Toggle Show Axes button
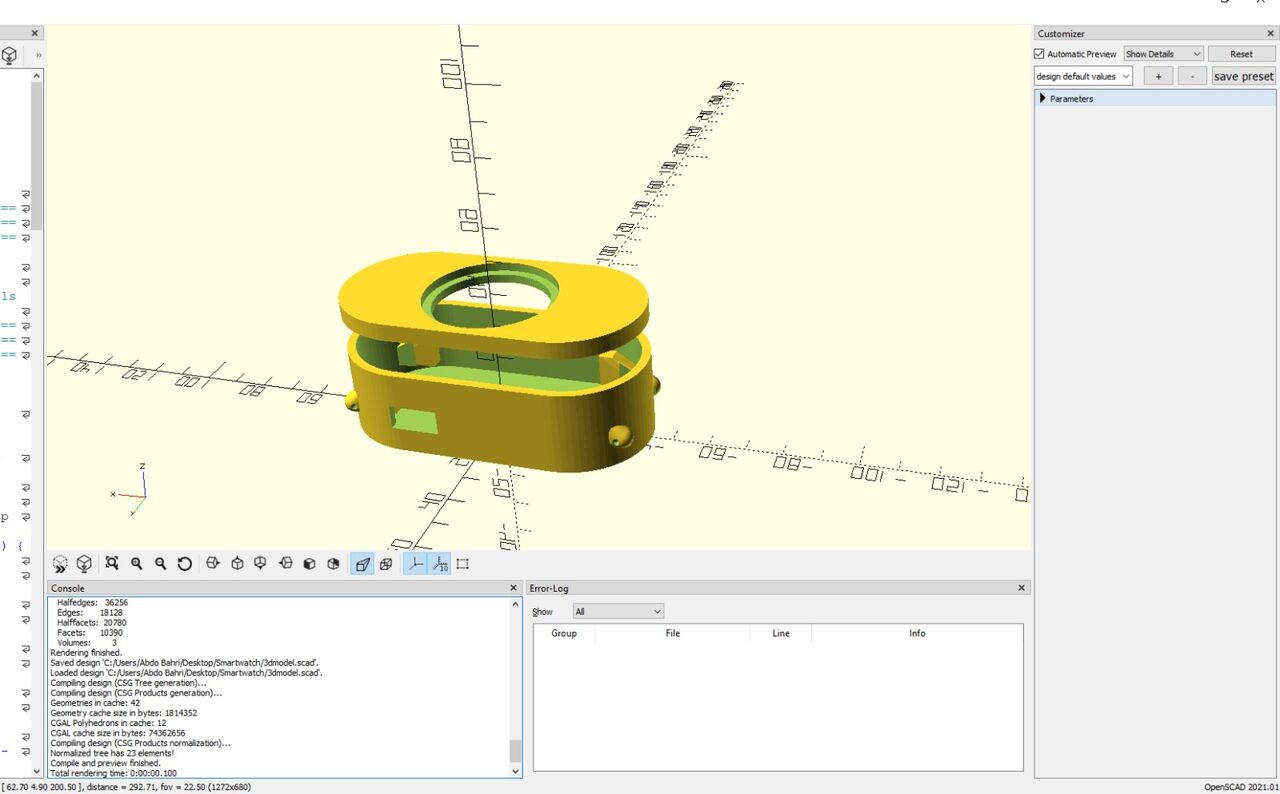 pos(415,564)
